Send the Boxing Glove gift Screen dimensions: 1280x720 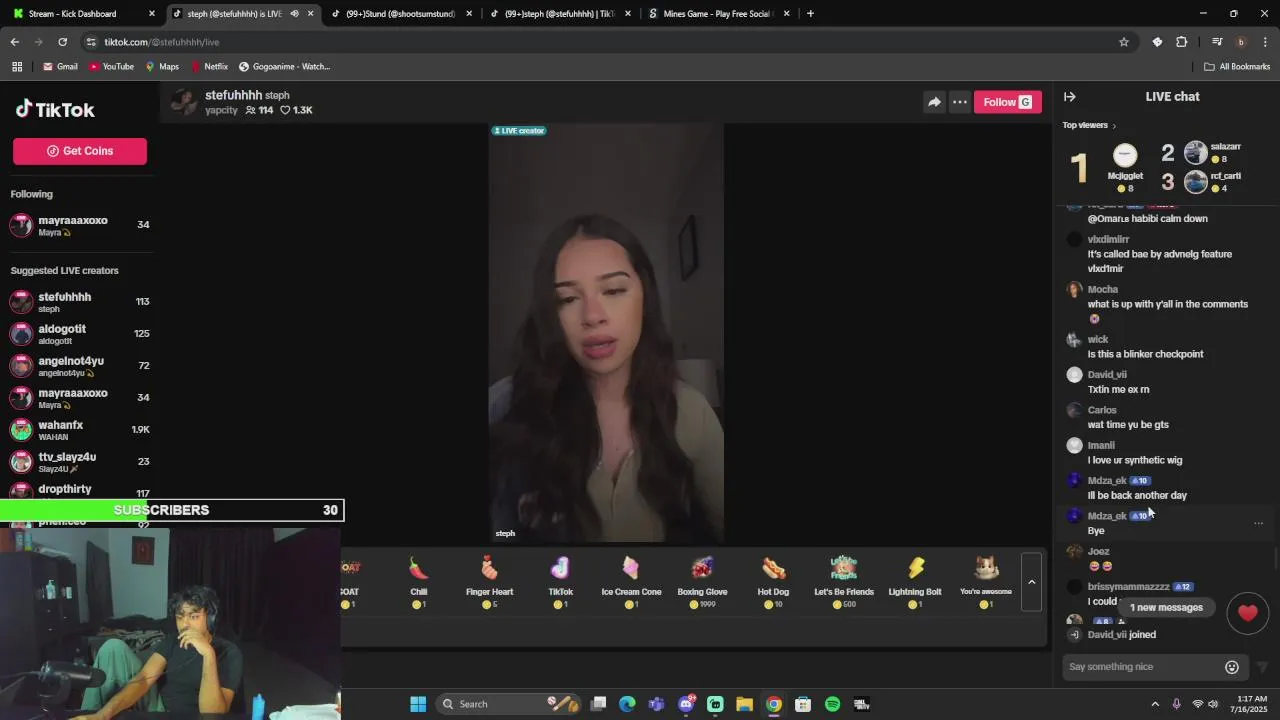(702, 580)
